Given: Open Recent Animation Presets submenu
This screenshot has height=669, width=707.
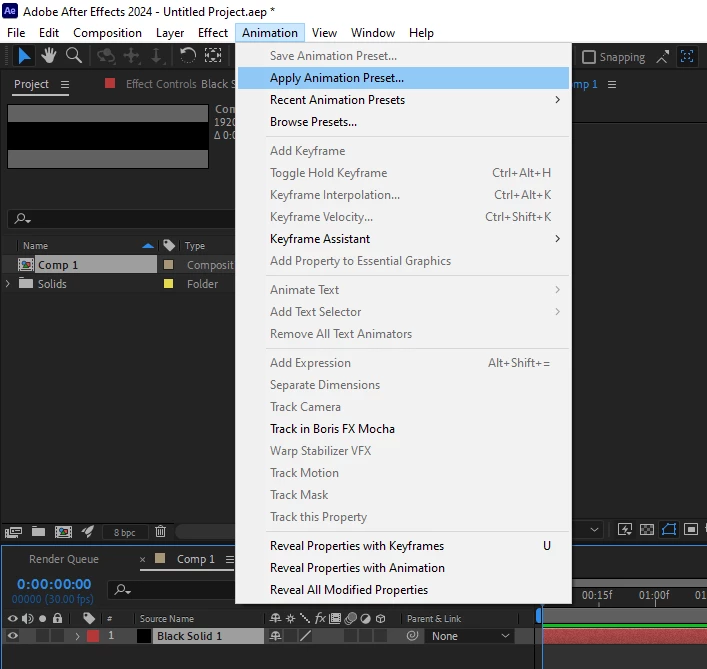Looking at the screenshot, I should click(404, 100).
